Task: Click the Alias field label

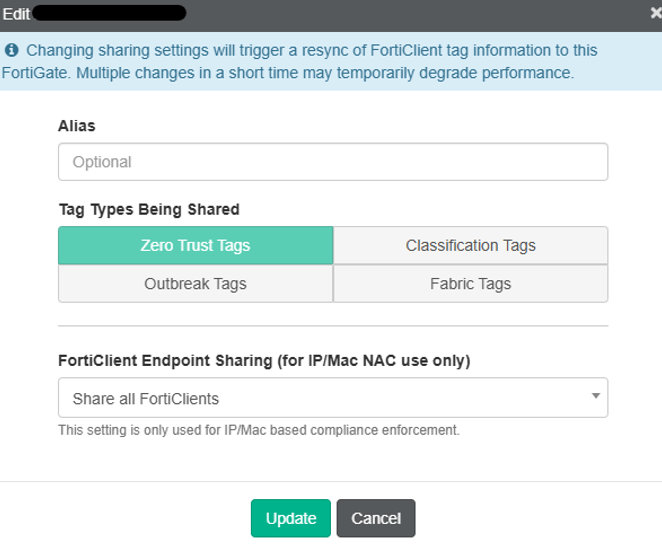Action: tap(77, 126)
